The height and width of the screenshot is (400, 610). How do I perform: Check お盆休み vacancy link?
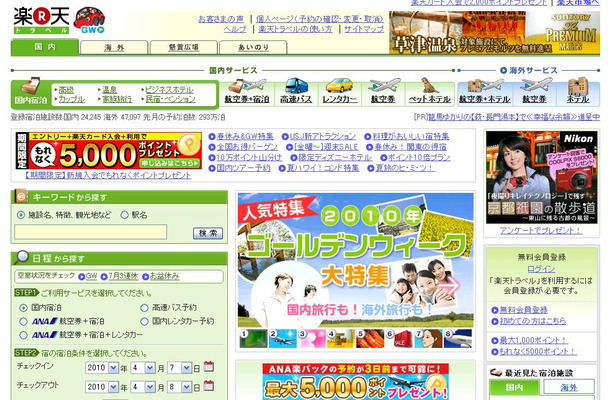tap(165, 276)
